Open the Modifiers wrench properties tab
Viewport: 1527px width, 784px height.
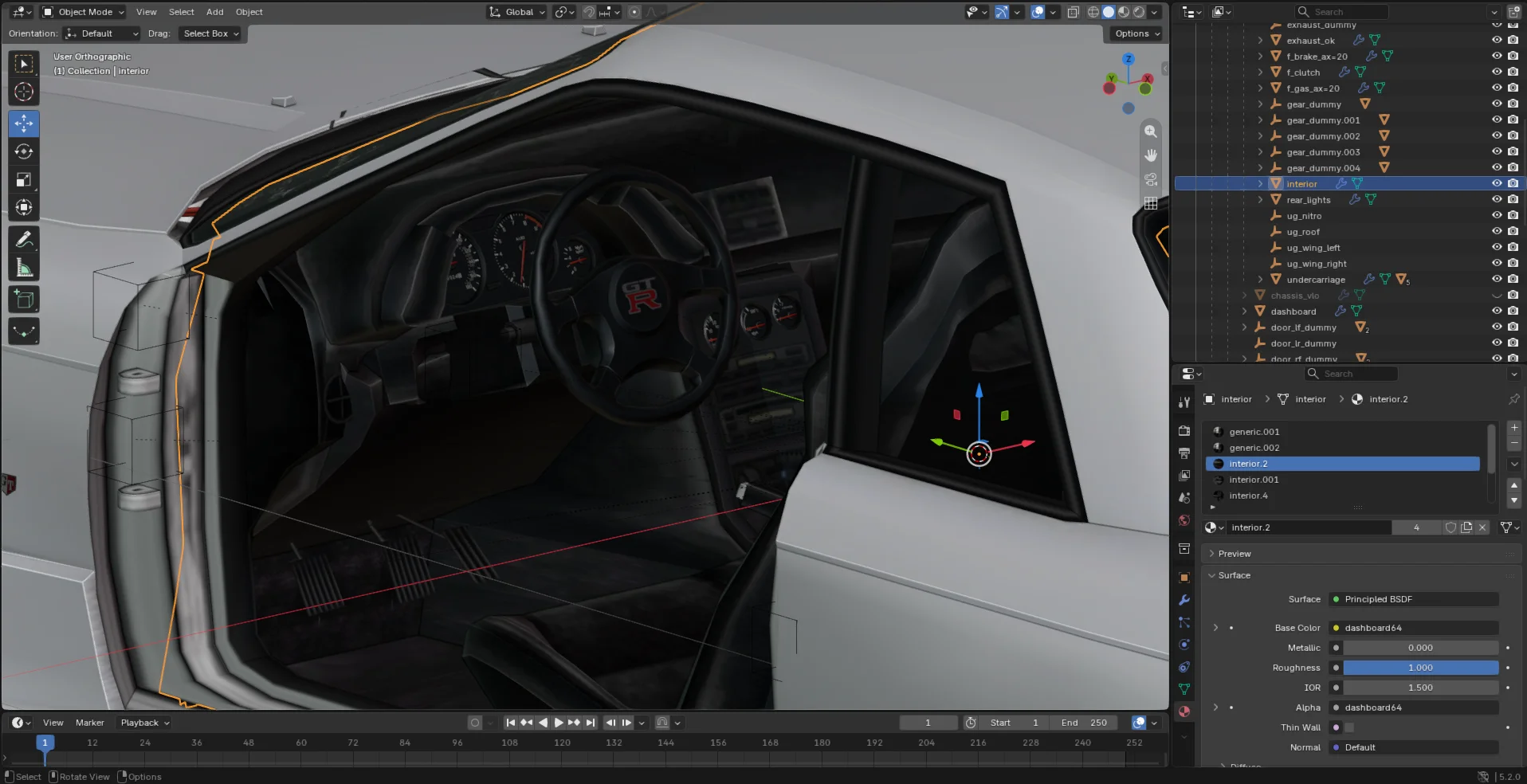[1184, 600]
